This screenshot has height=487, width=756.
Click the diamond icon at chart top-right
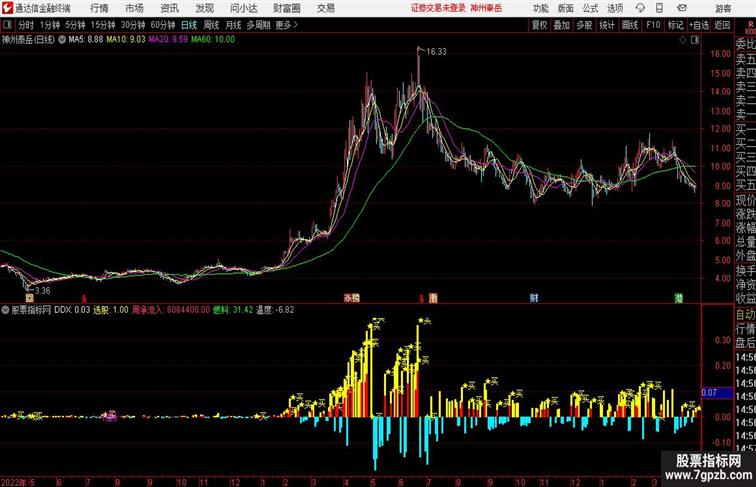pyautogui.click(x=683, y=40)
